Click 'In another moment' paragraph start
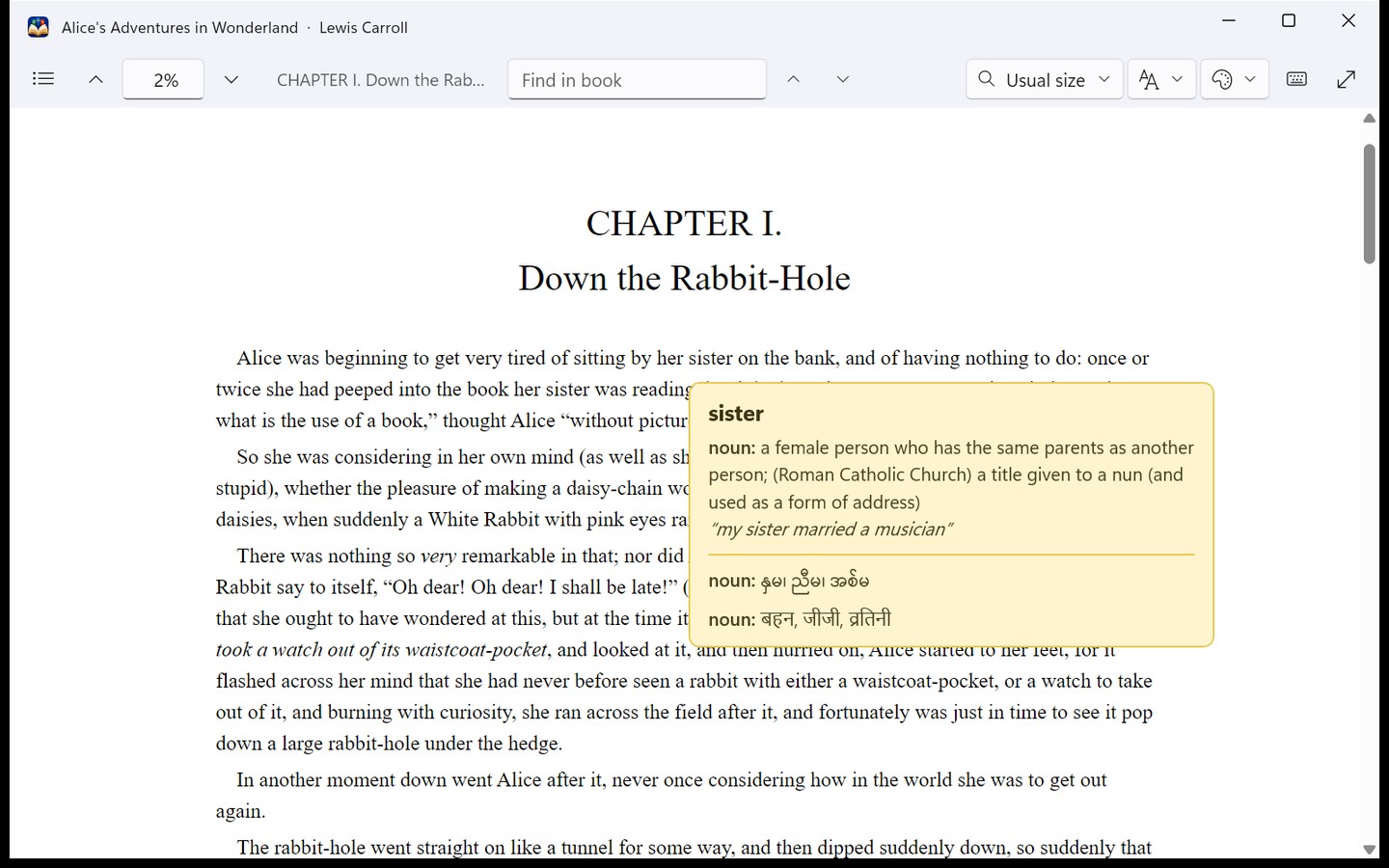Image resolution: width=1389 pixels, height=868 pixels. tap(314, 780)
